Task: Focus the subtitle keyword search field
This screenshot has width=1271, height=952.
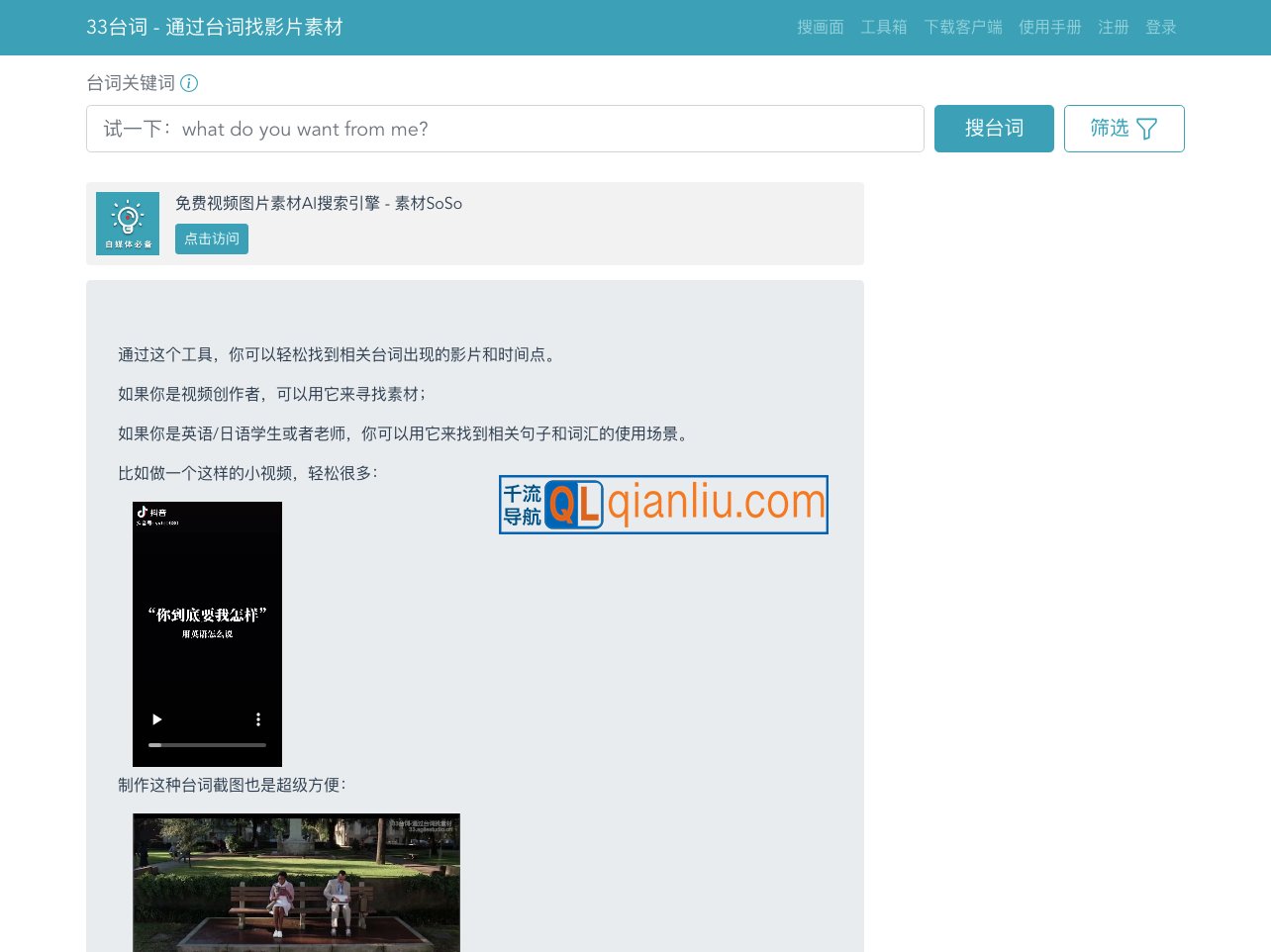Action: point(505,129)
